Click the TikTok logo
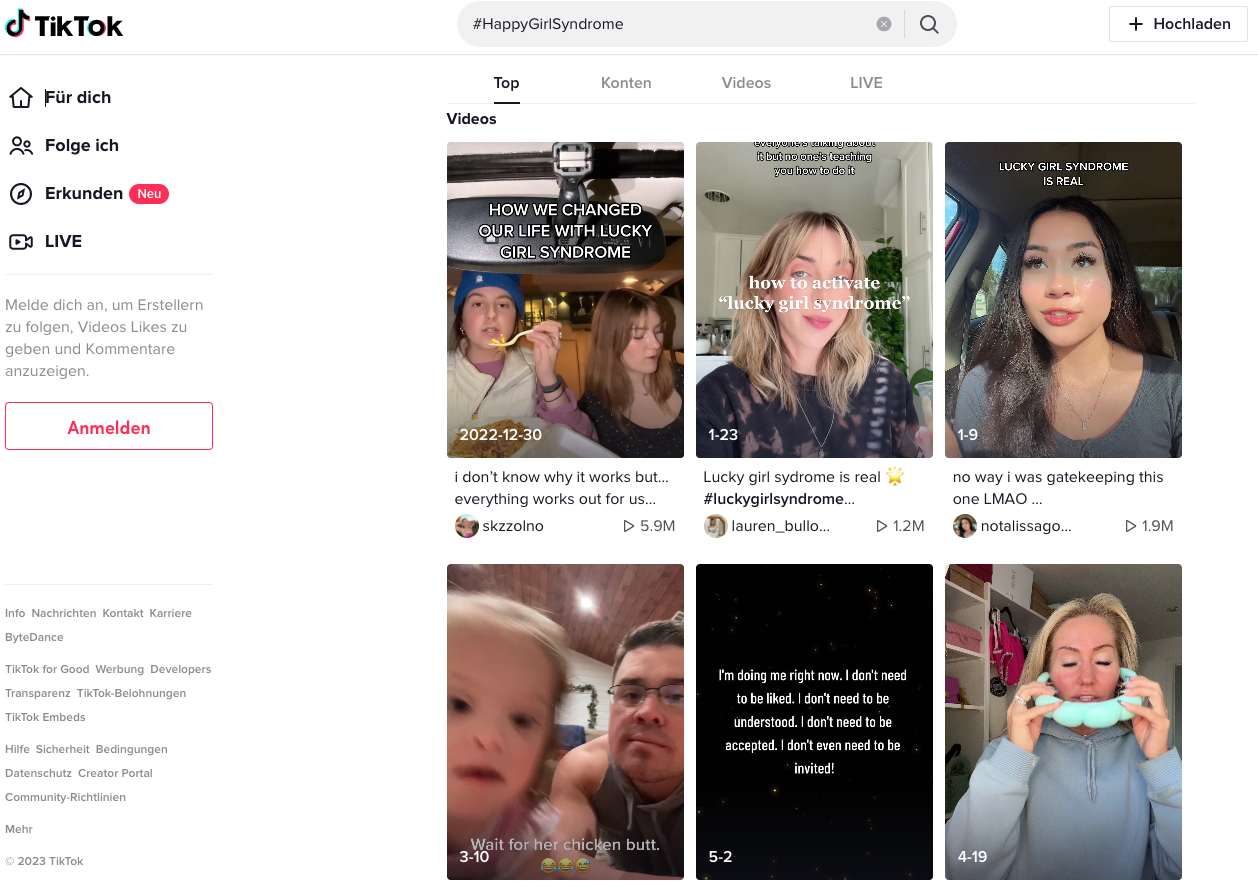This screenshot has height=890, width=1258. pyautogui.click(x=64, y=25)
